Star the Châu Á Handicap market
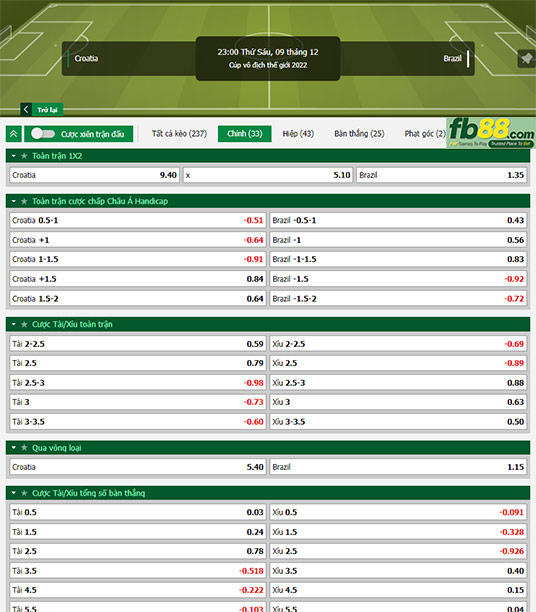Viewport: 536px width, 612px height. [24, 201]
